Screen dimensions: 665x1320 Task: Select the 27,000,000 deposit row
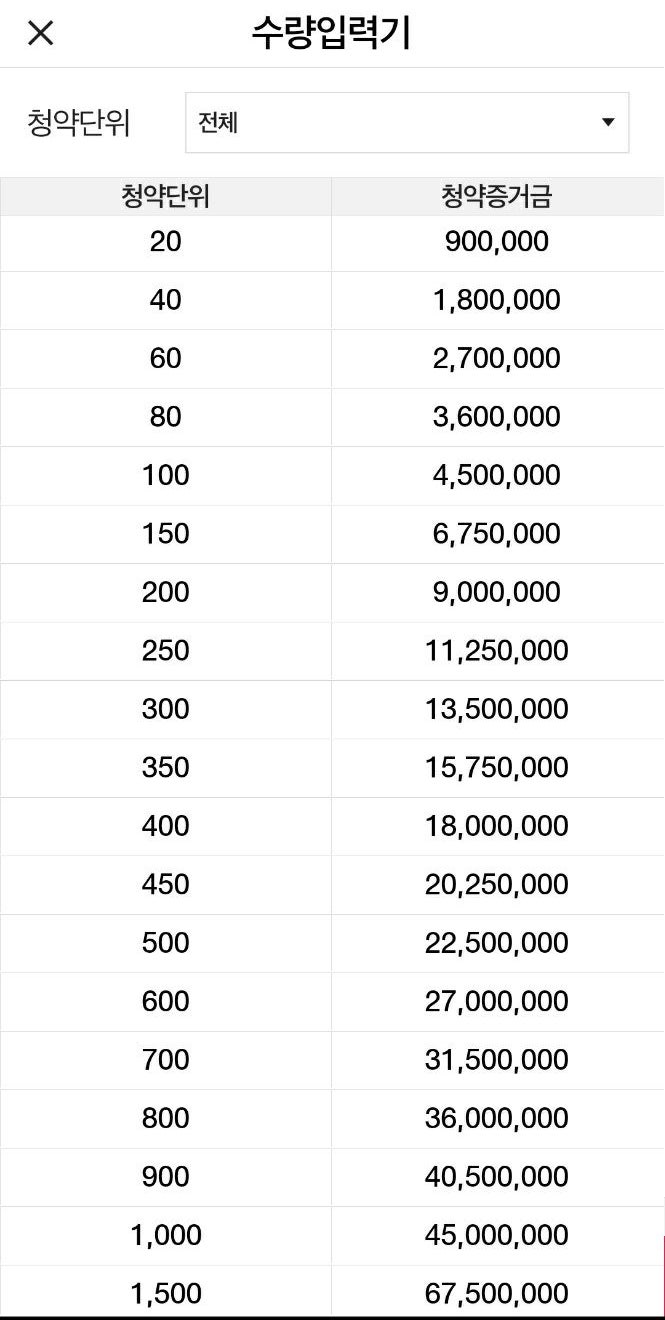click(x=496, y=1001)
